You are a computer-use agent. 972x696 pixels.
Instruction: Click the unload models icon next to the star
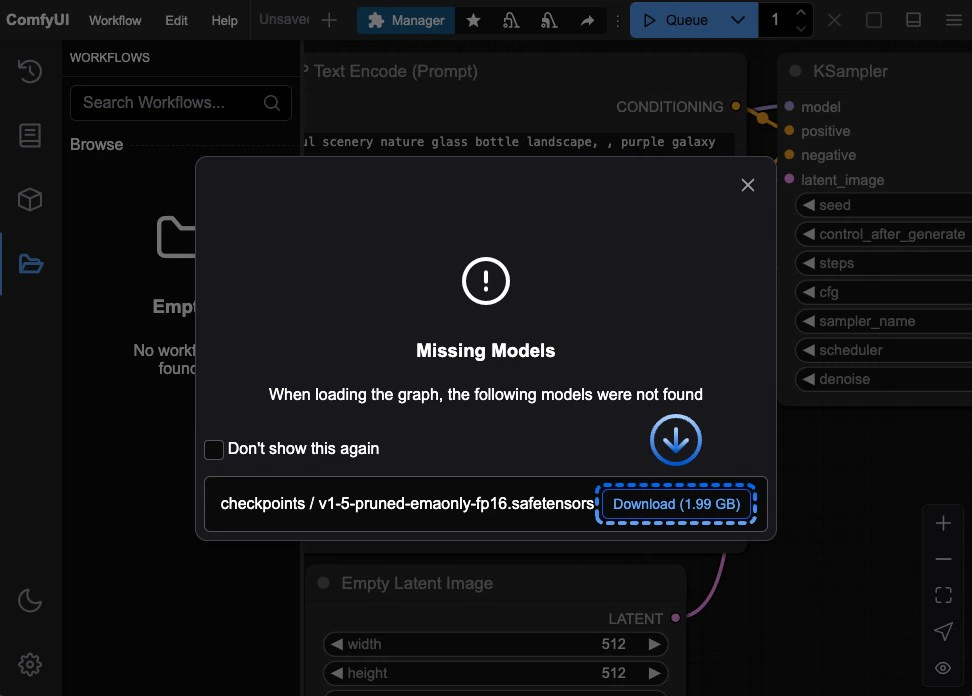[x=511, y=20]
